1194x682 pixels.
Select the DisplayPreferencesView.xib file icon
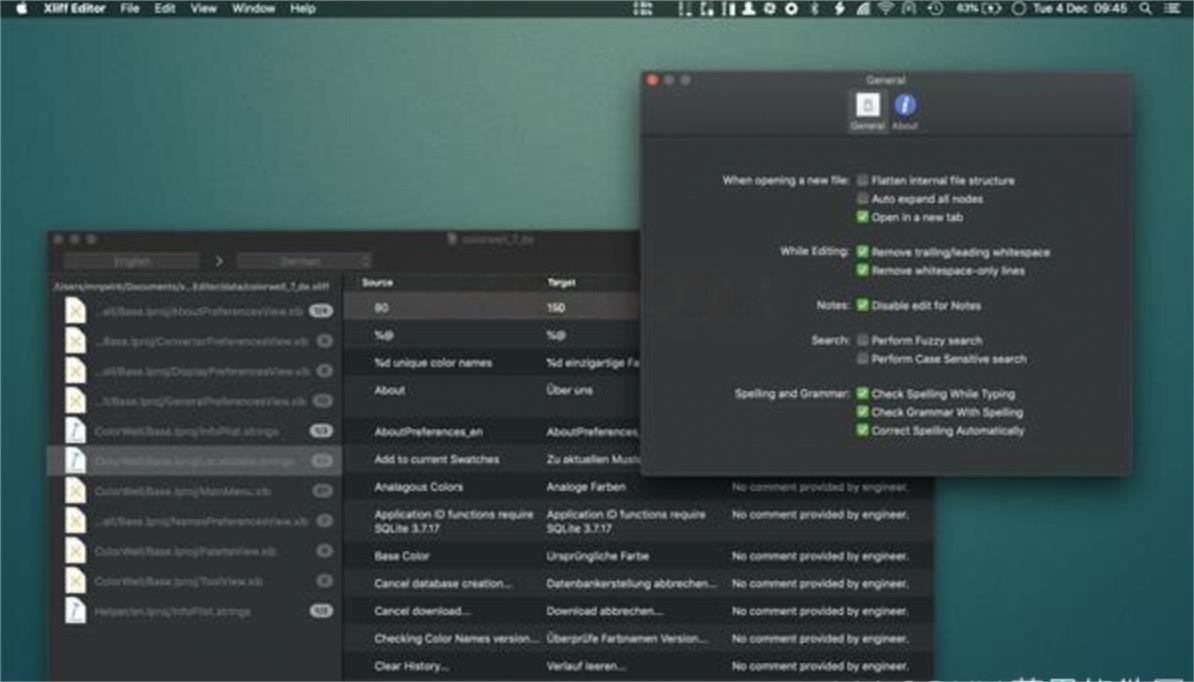pyautogui.click(x=75, y=371)
